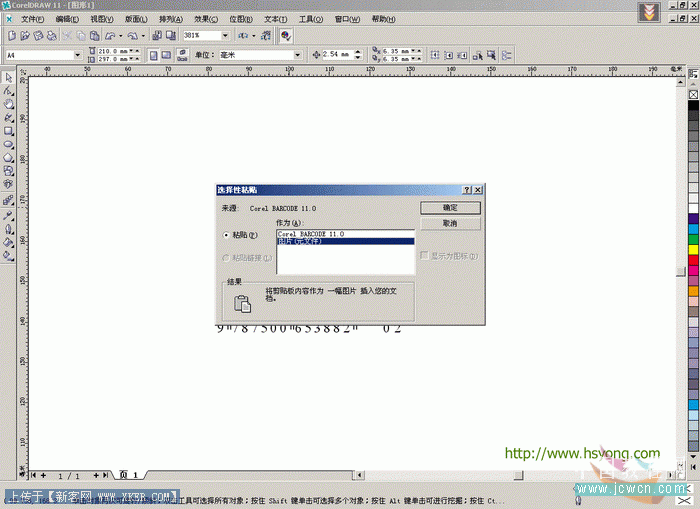Image resolution: width=700 pixels, height=509 pixels.
Task: Open the zoom level 381% dropdown
Action: tap(226, 35)
